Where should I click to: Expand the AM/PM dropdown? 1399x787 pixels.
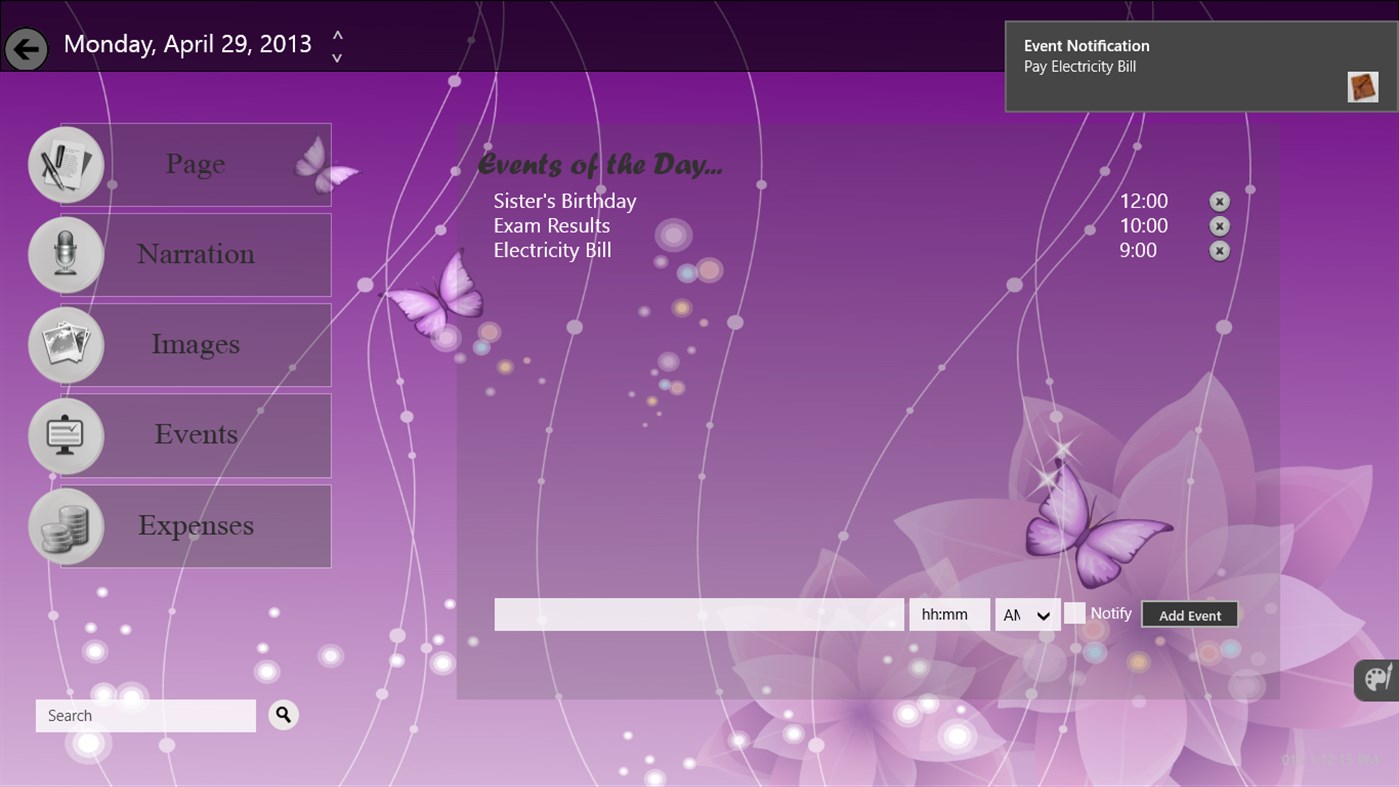[x=1028, y=615]
